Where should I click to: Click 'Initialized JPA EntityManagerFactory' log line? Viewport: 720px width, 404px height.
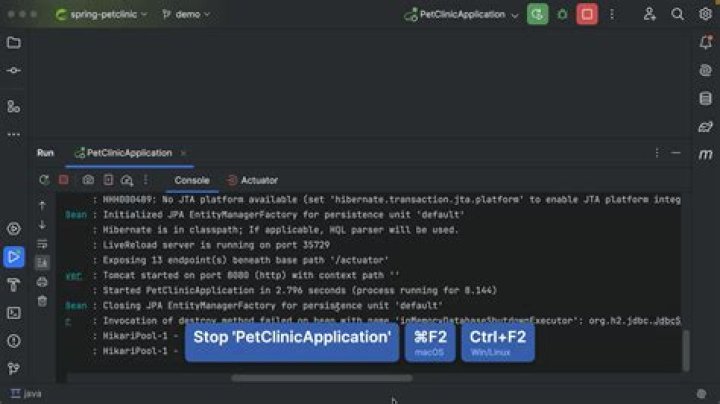pyautogui.click(x=283, y=214)
